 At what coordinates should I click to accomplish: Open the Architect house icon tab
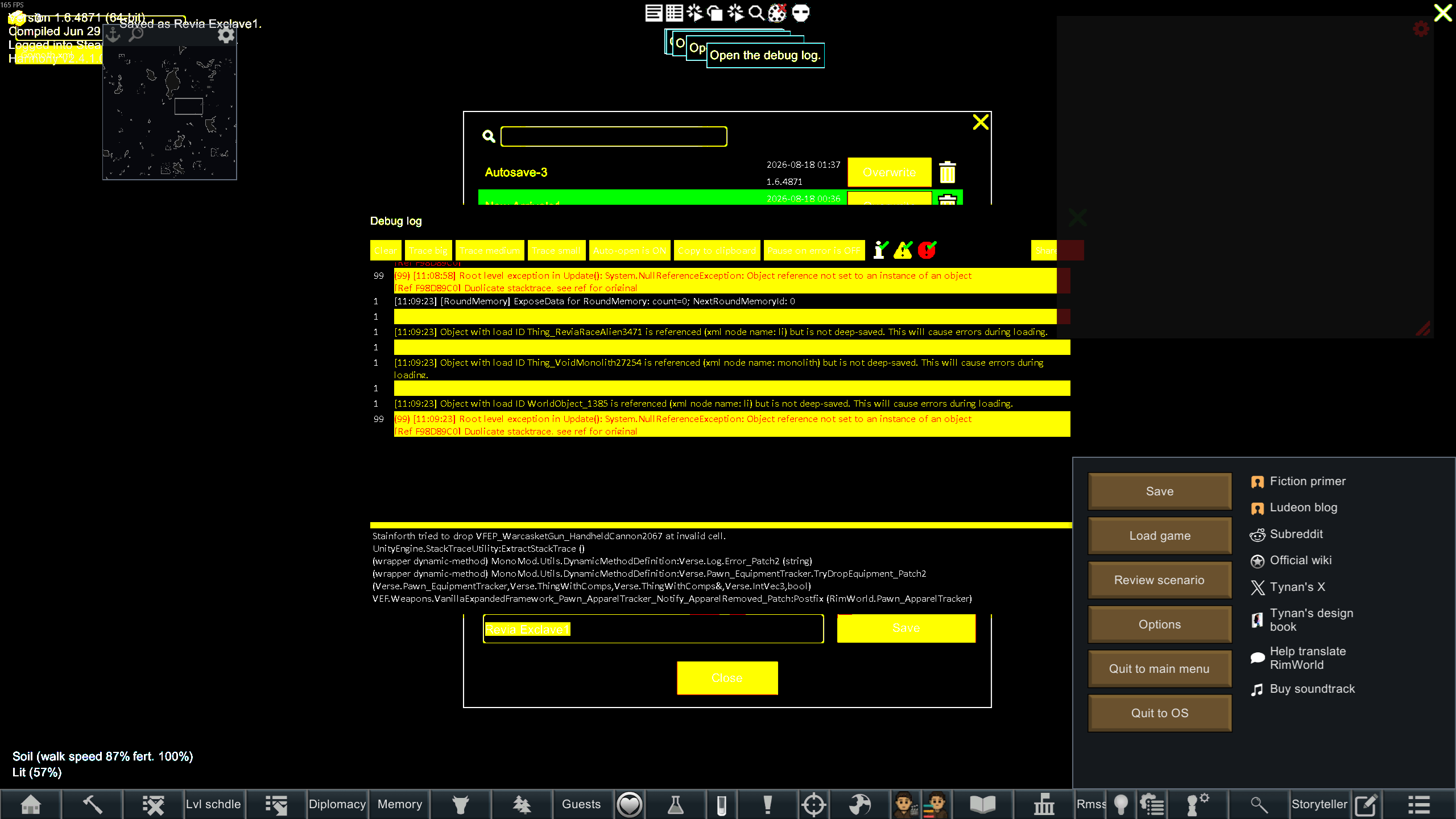31,804
